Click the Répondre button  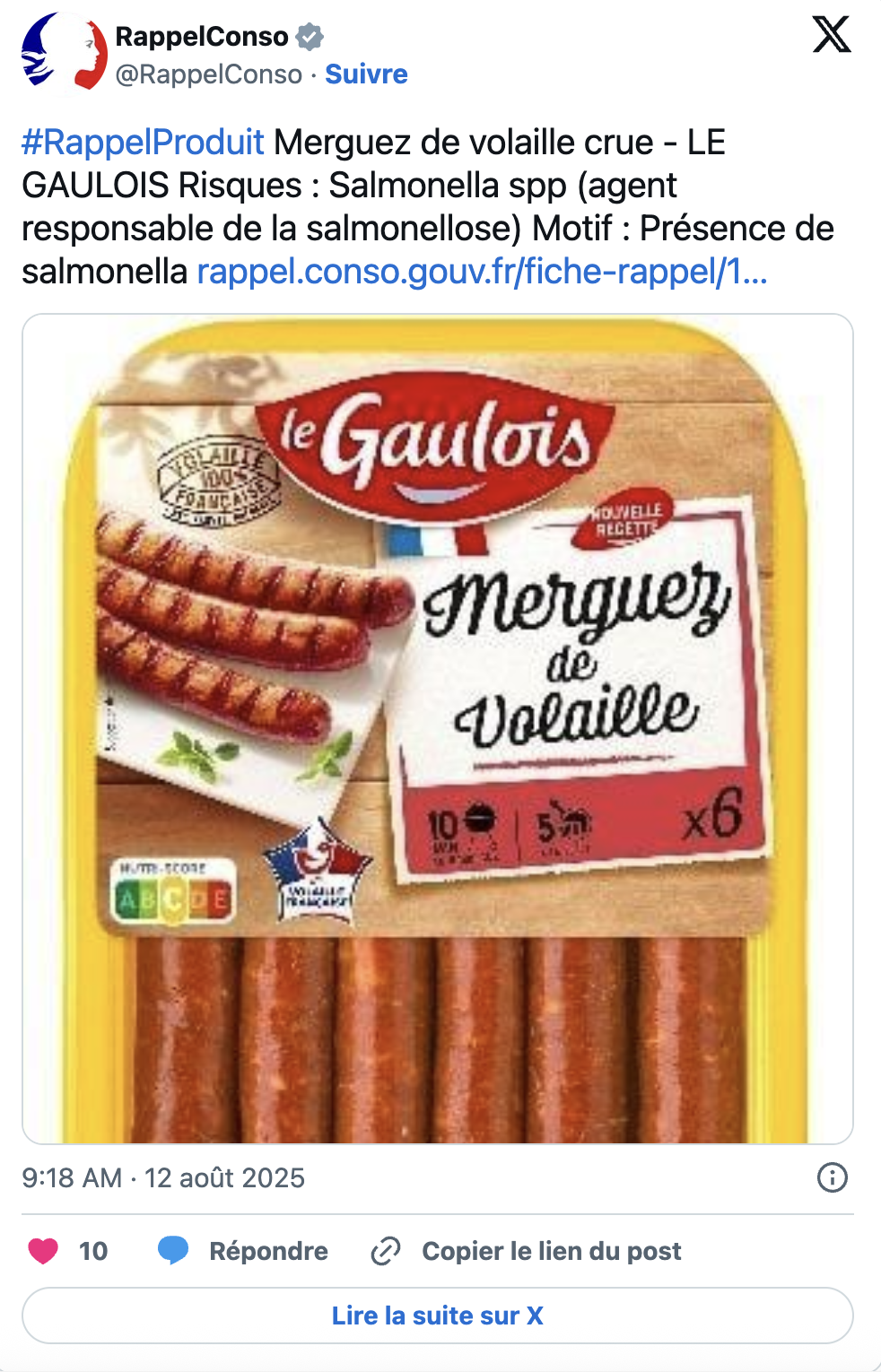(x=268, y=1250)
